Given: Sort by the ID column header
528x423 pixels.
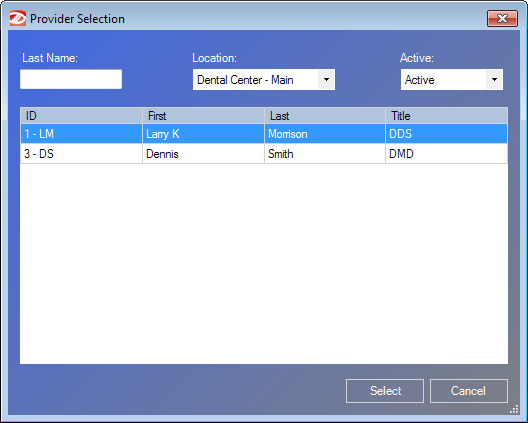Looking at the screenshot, I should (81, 116).
